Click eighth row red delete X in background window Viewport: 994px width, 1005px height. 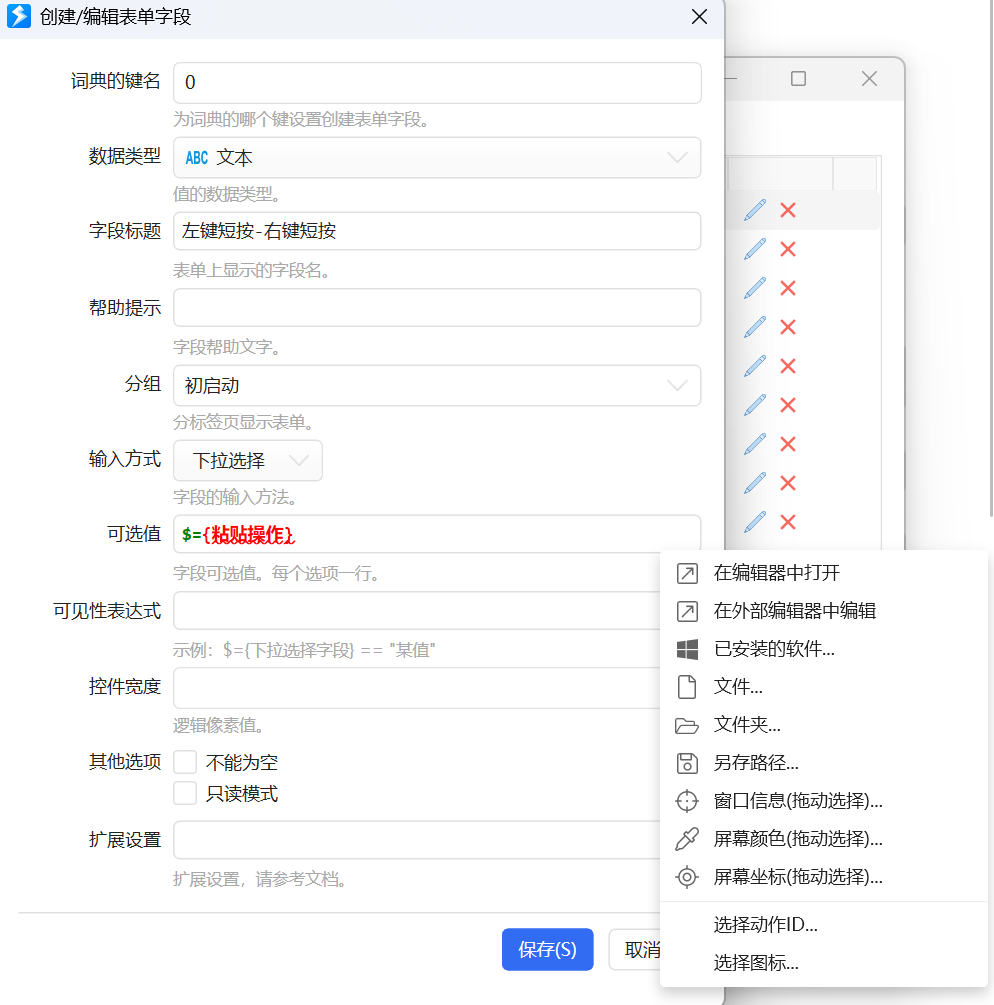[788, 483]
